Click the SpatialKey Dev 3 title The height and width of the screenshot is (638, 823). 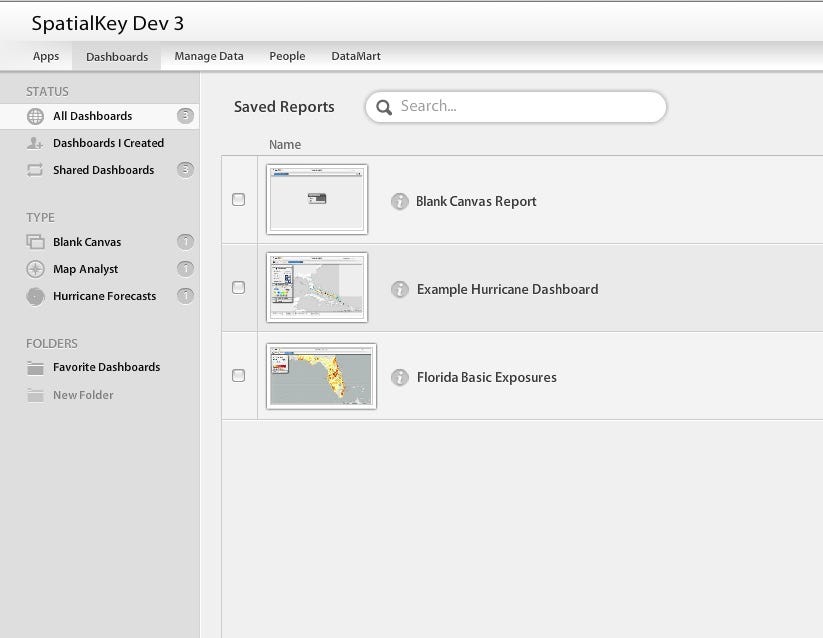108,24
